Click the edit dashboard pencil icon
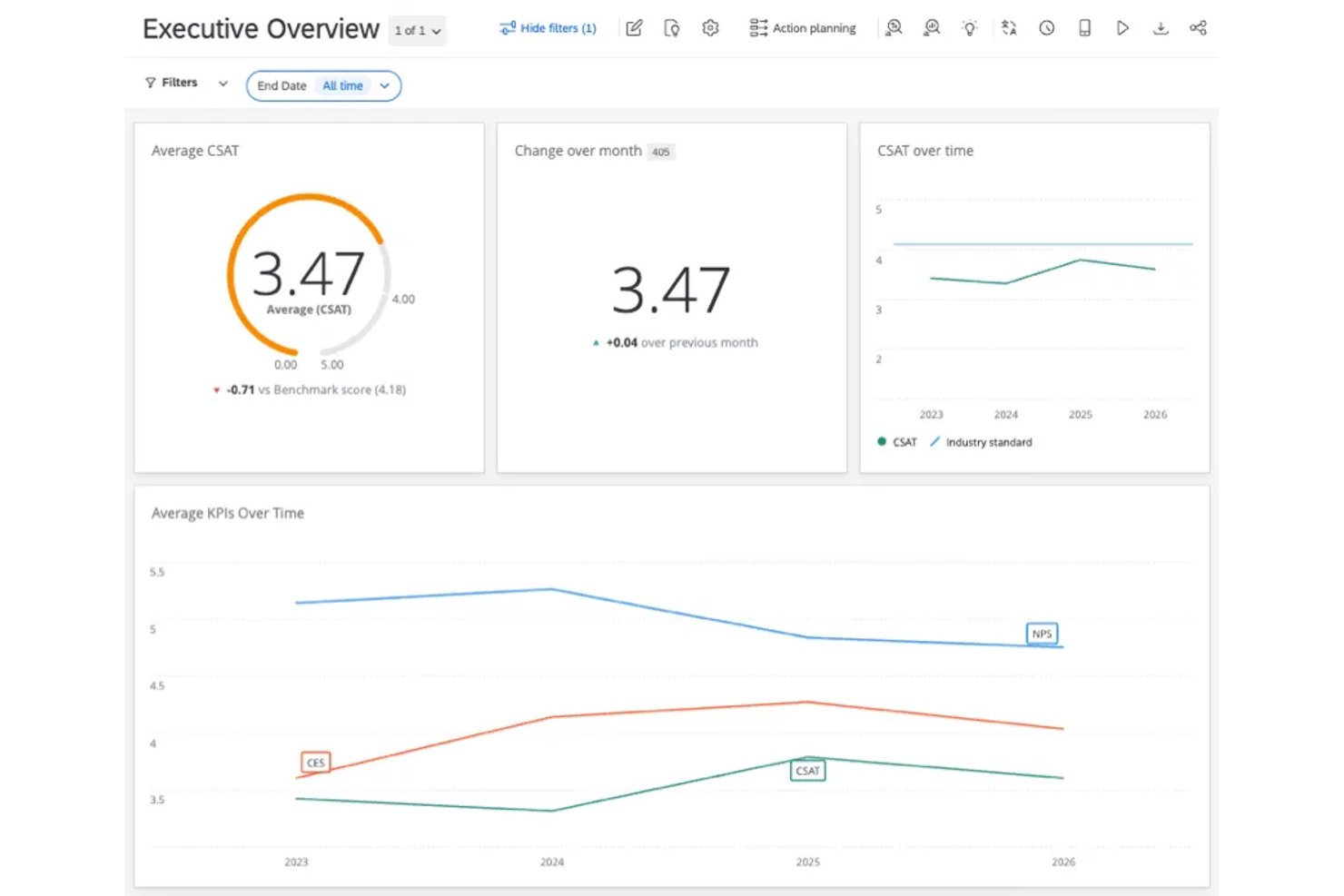 (x=634, y=28)
